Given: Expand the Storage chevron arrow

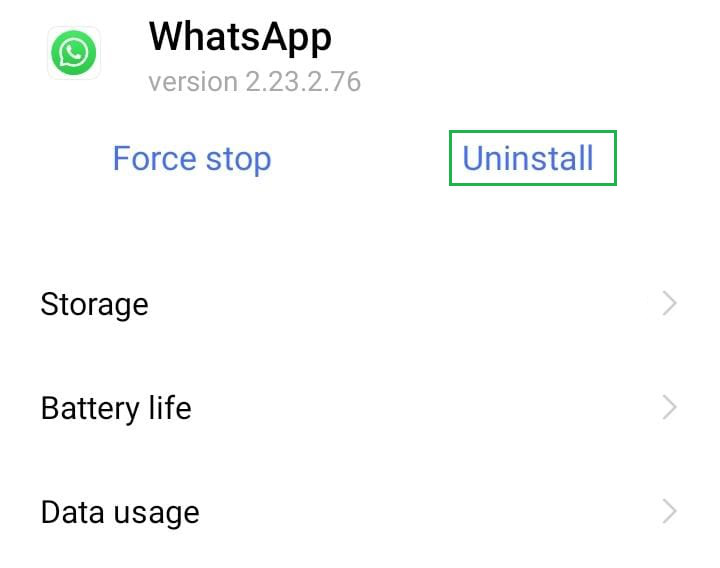Looking at the screenshot, I should (669, 304).
